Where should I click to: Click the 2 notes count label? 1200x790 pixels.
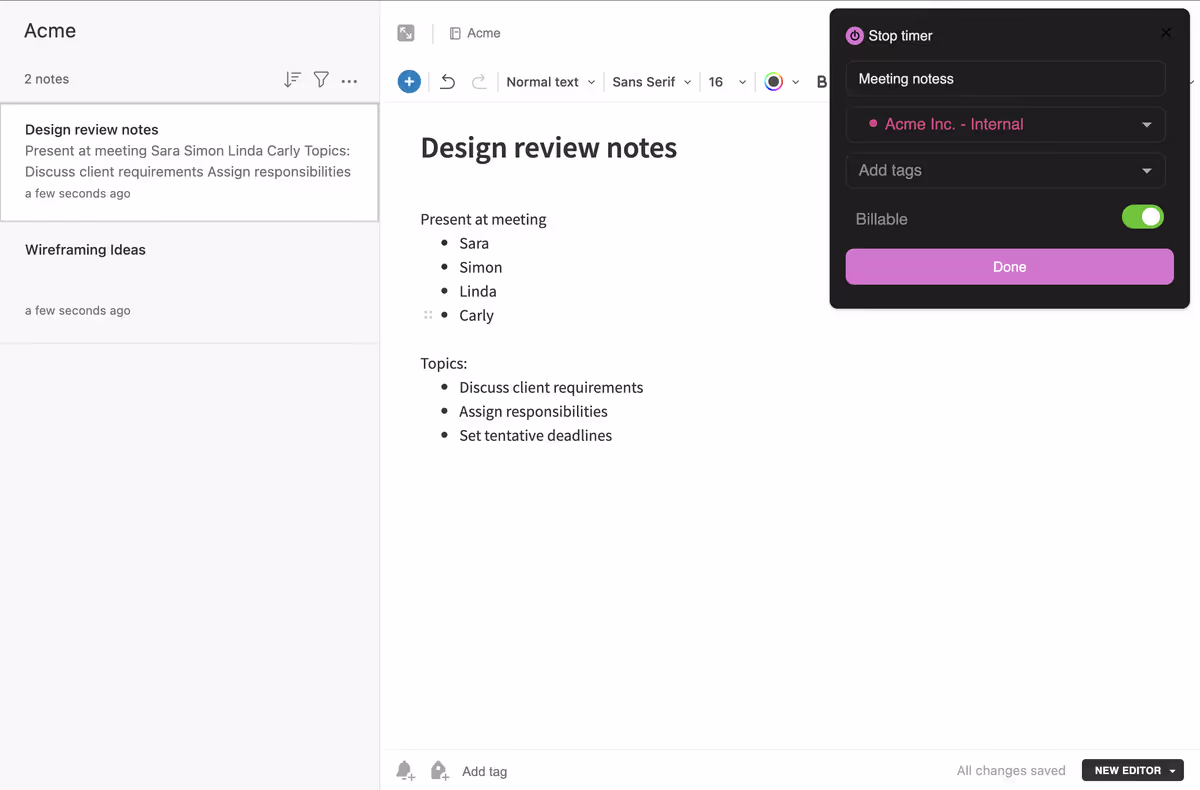tap(47, 79)
